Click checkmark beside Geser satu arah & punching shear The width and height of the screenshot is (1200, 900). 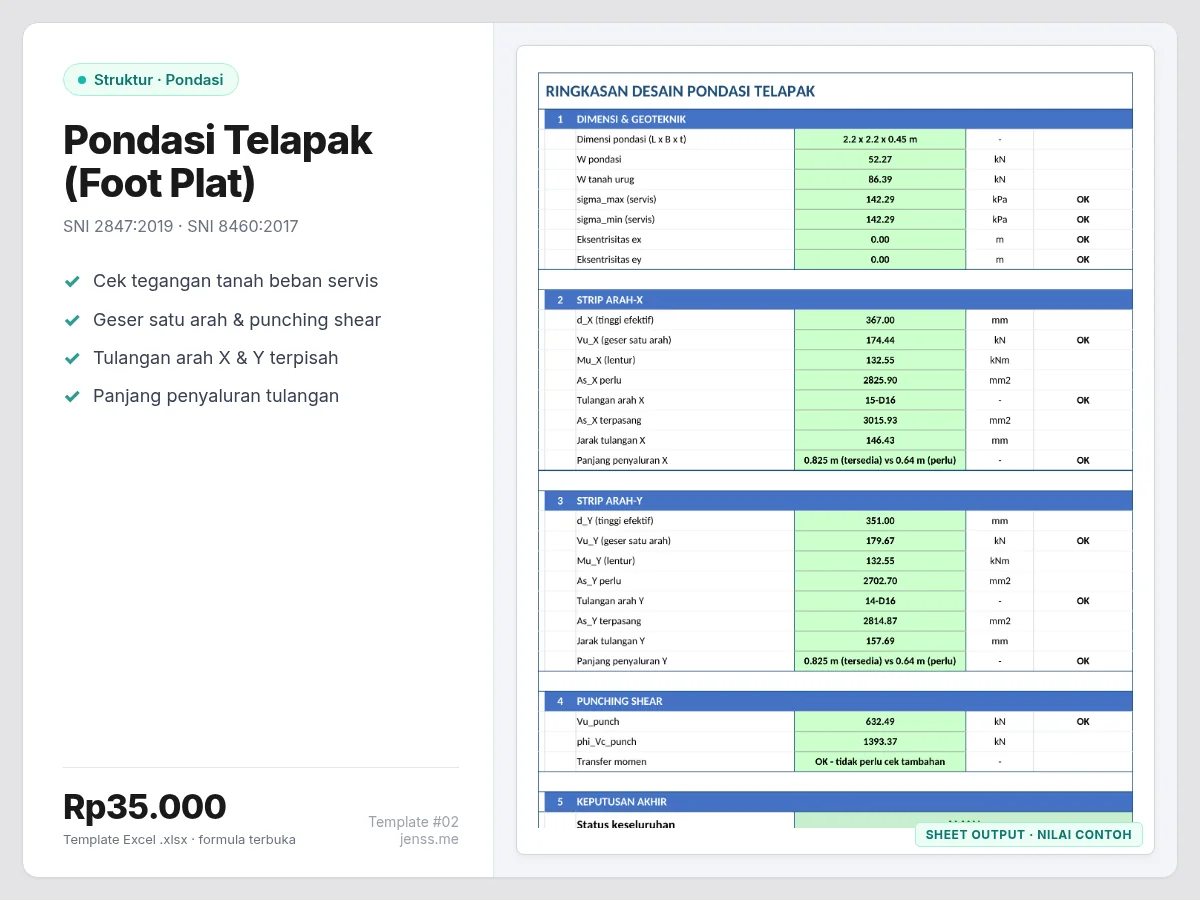coord(72,320)
